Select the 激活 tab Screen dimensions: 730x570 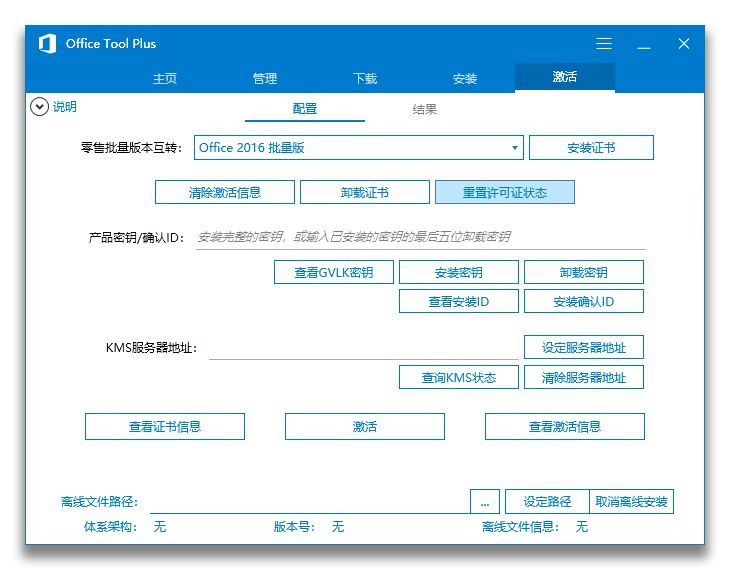565,77
